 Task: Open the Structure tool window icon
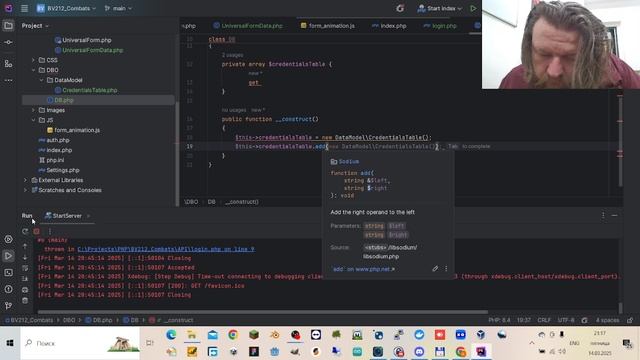click(8, 64)
